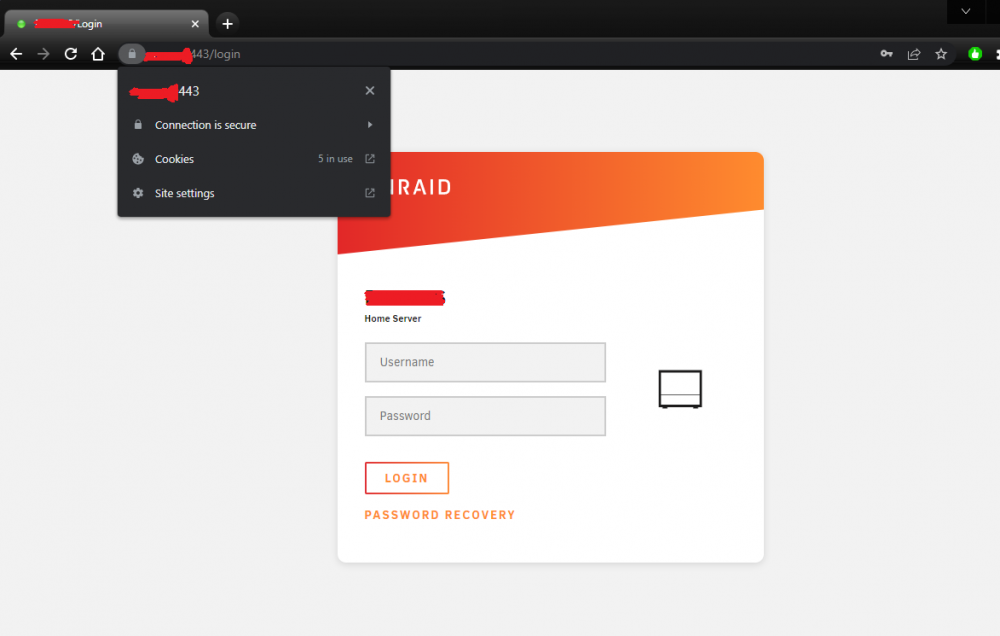This screenshot has height=636, width=1000.
Task: Click the server case icon
Action: (x=680, y=388)
